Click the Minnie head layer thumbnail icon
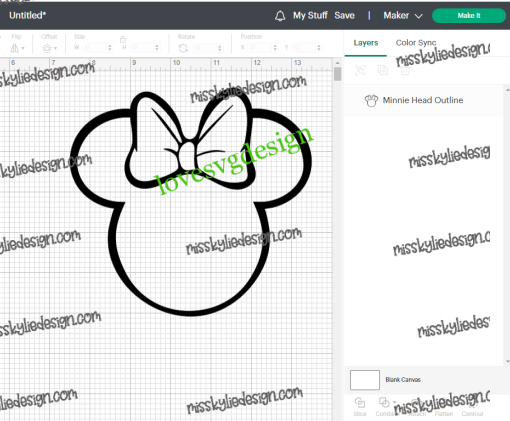Image resolution: width=510 pixels, height=421 pixels. point(371,100)
